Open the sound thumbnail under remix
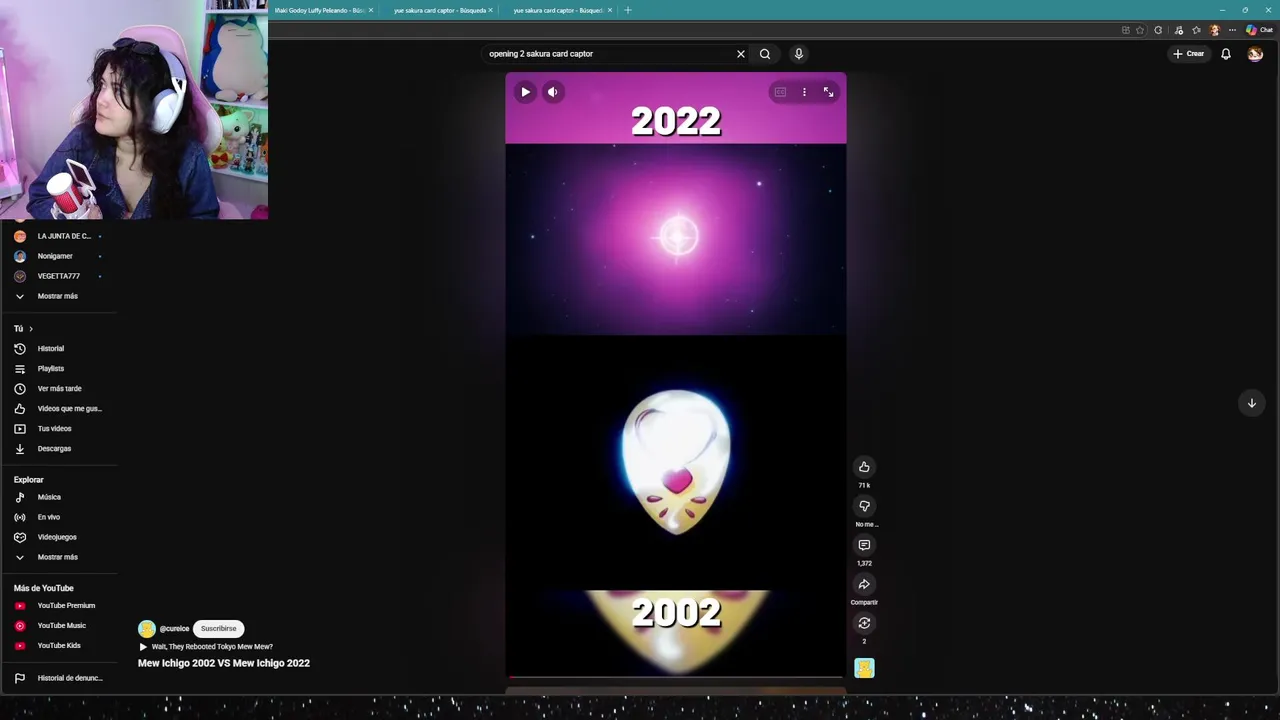The height and width of the screenshot is (720, 1280). click(864, 668)
